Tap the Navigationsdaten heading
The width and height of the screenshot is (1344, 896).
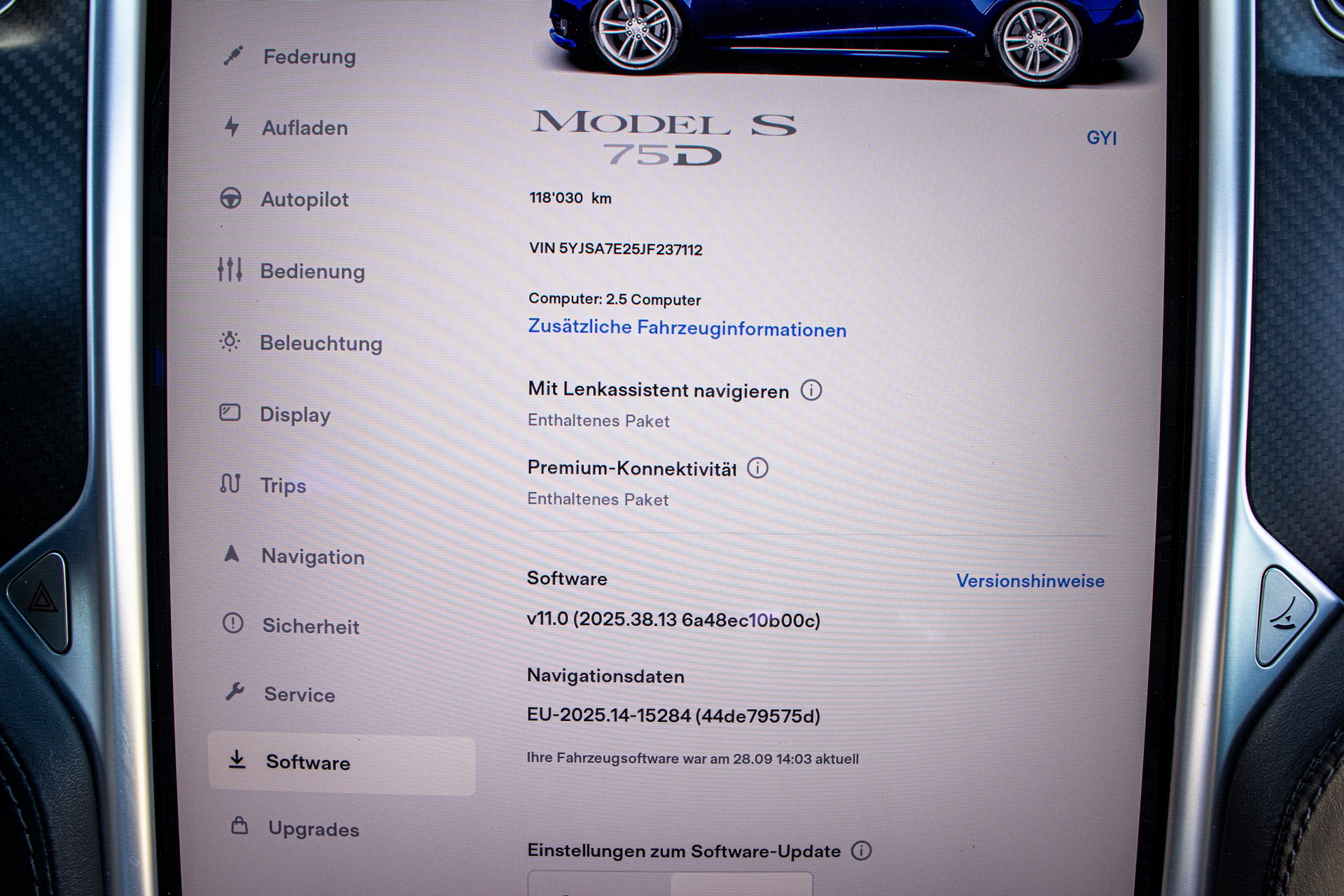(605, 676)
